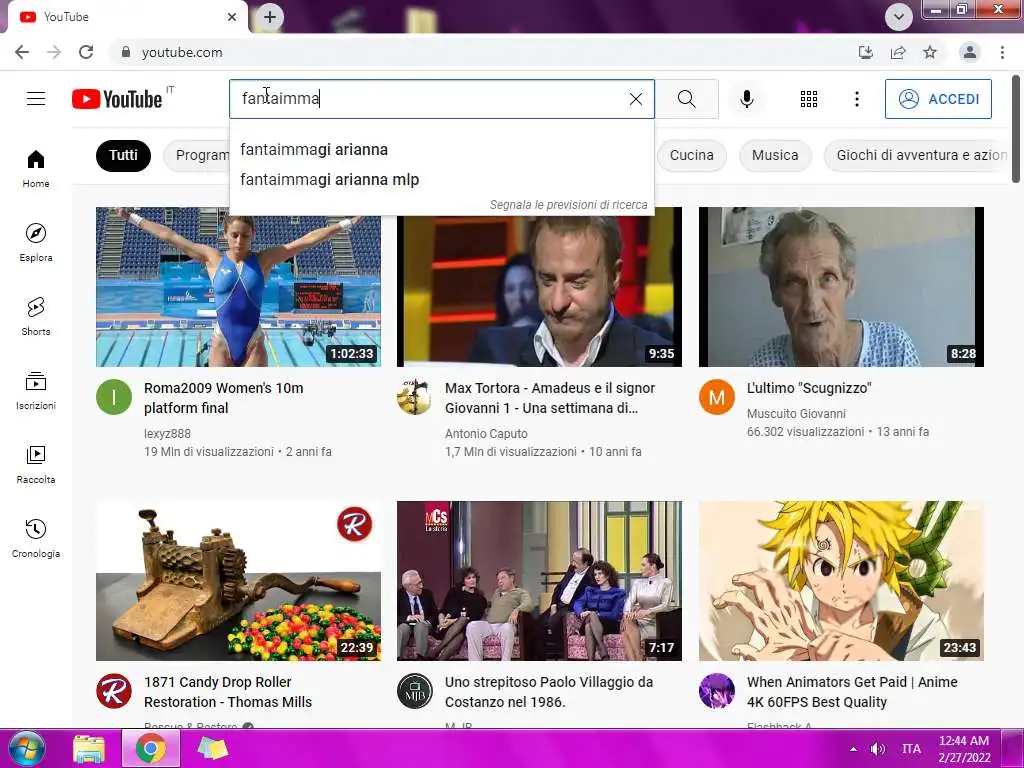
Task: Click the Chrome taskbar icon
Action: pyautogui.click(x=151, y=748)
